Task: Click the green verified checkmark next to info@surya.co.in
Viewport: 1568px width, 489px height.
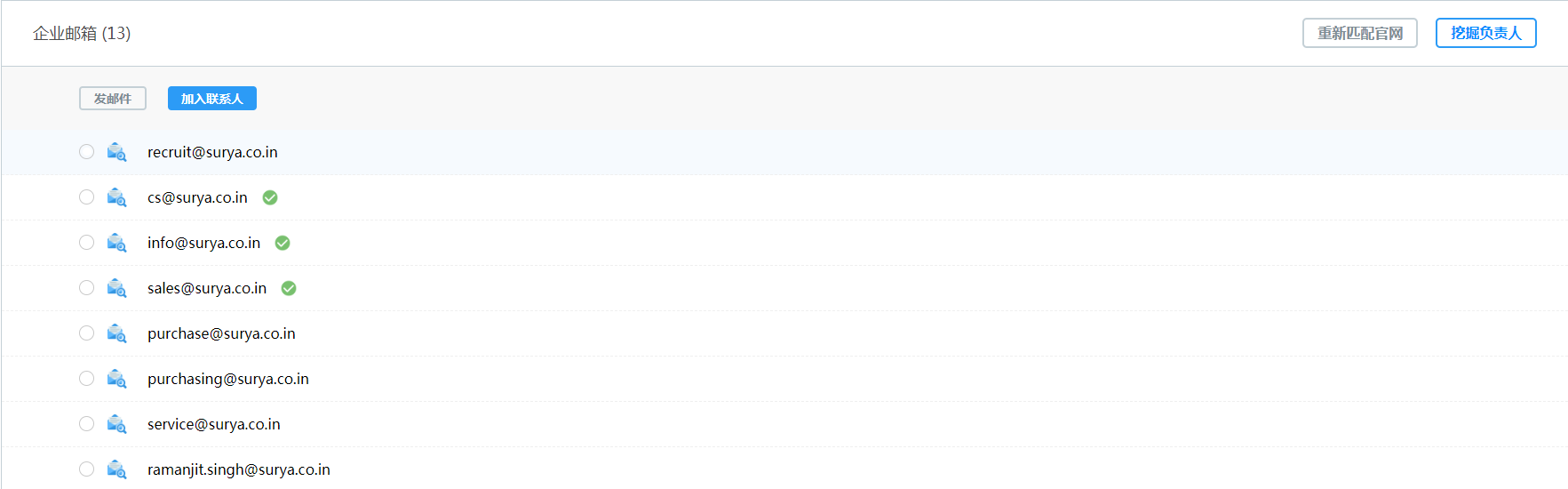Action: [283, 243]
